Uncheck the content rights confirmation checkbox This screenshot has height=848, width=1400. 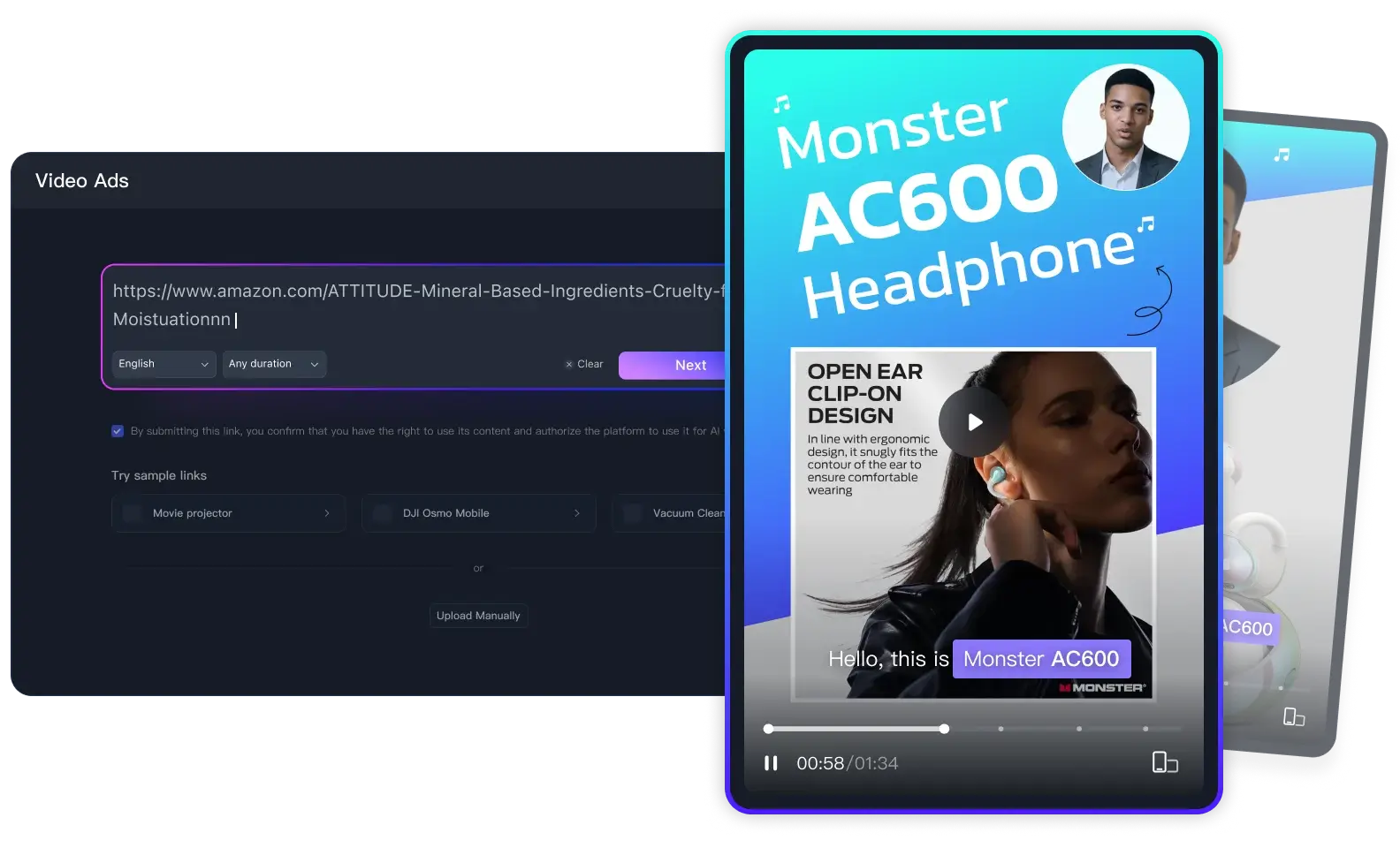click(118, 431)
